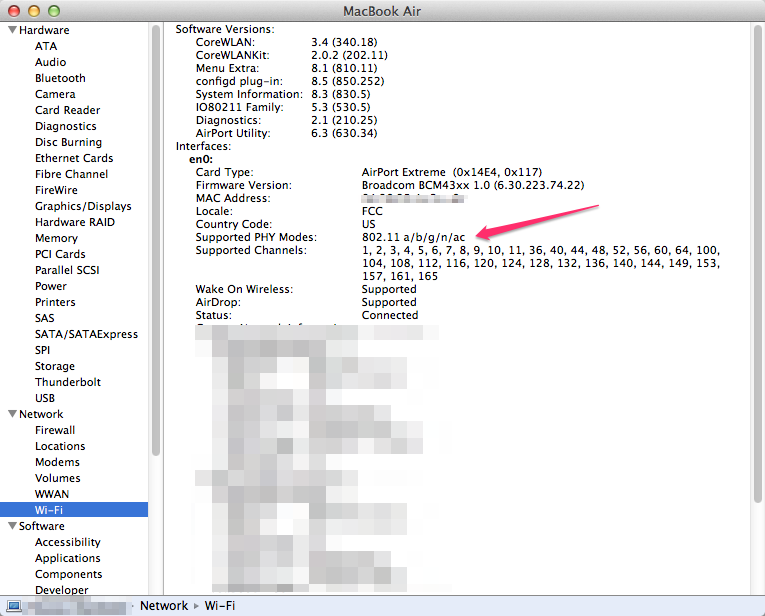765x616 pixels.
Task: Open SATA/SATAExpress entry
Action: 86,335
